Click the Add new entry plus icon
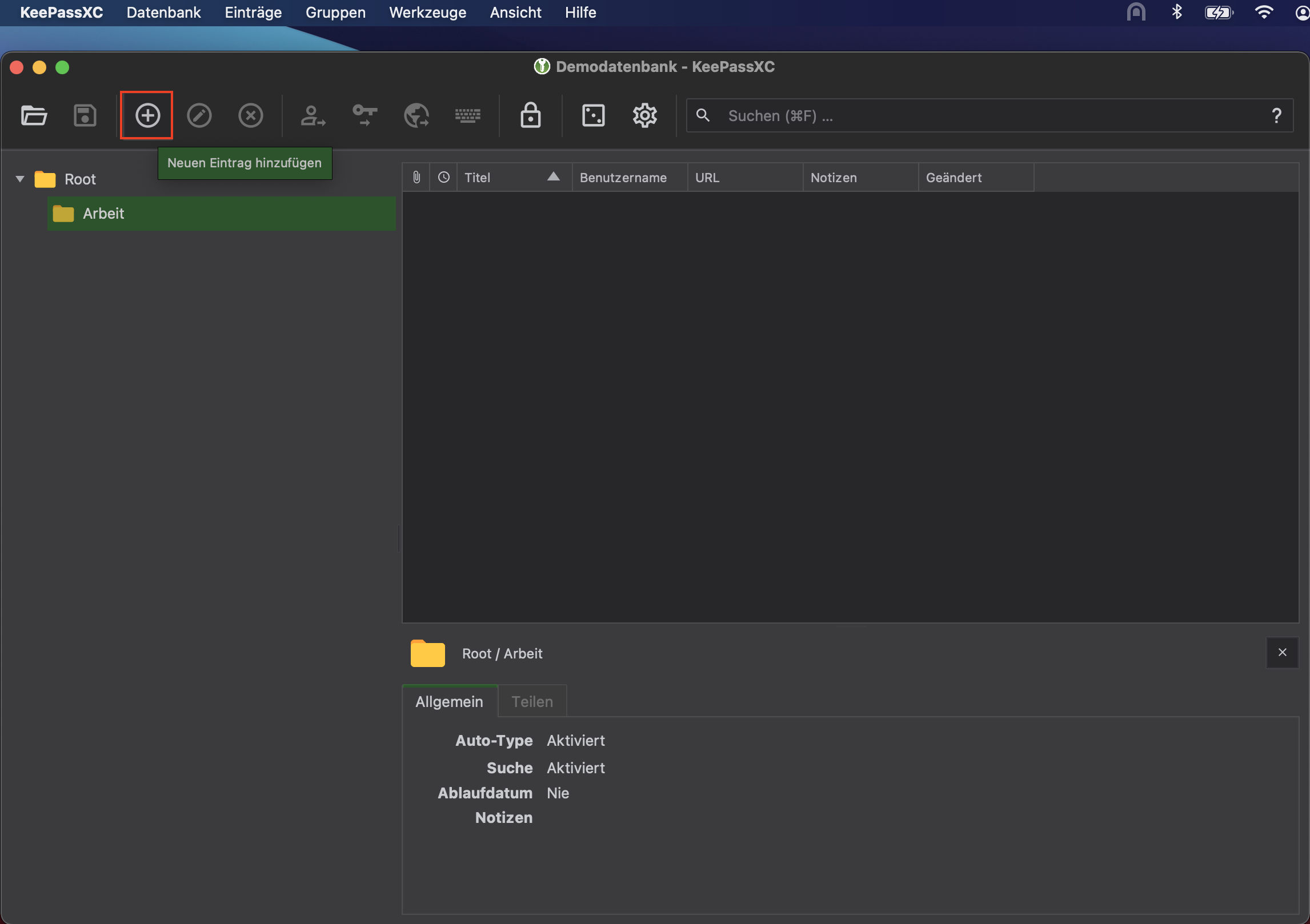 [x=147, y=115]
